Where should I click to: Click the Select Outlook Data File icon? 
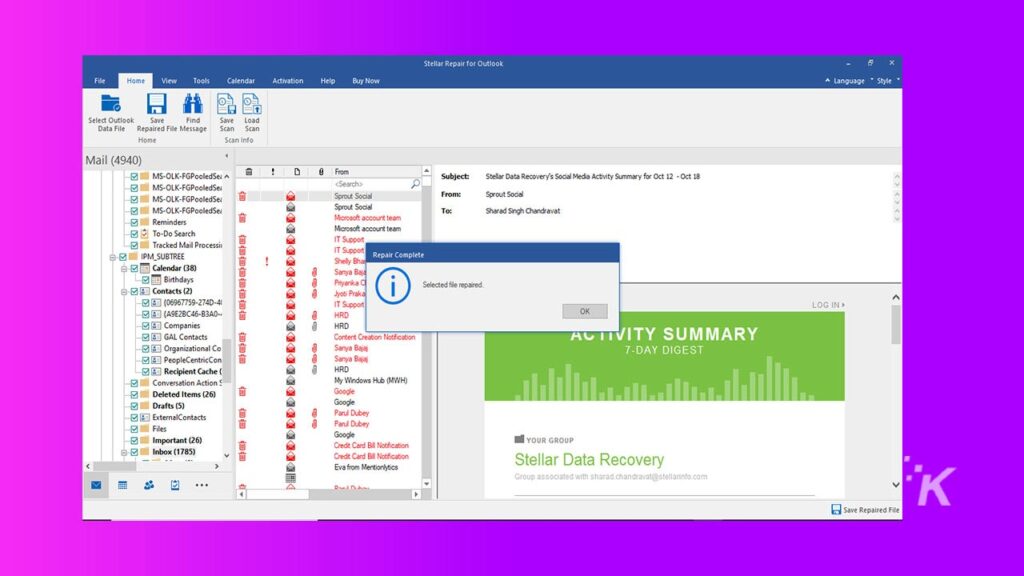110,103
